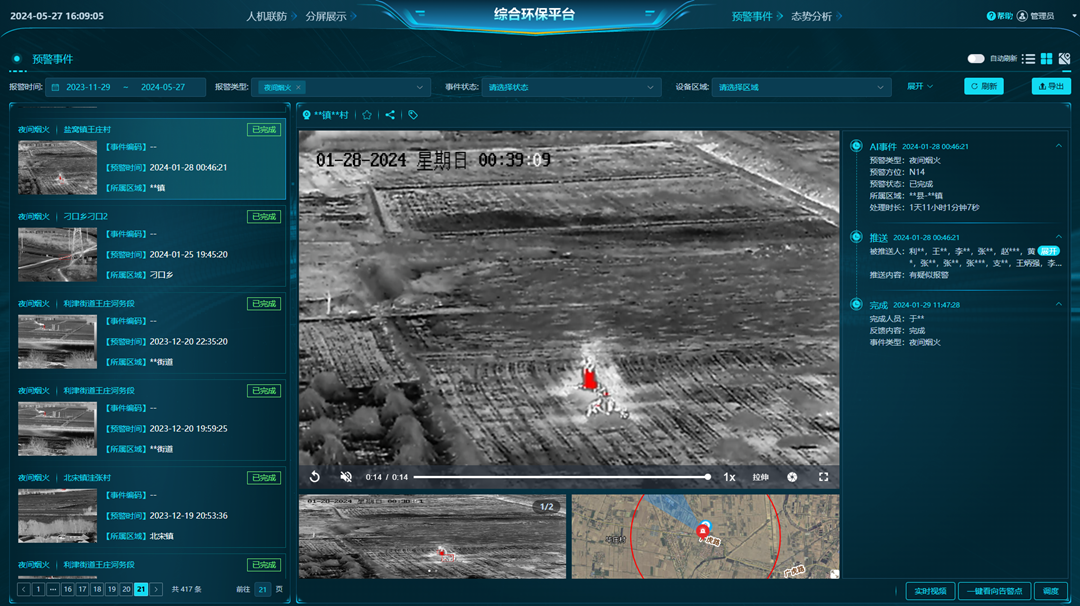The width and height of the screenshot is (1080, 606).
Task: Share the event using the share icon
Action: [x=390, y=115]
